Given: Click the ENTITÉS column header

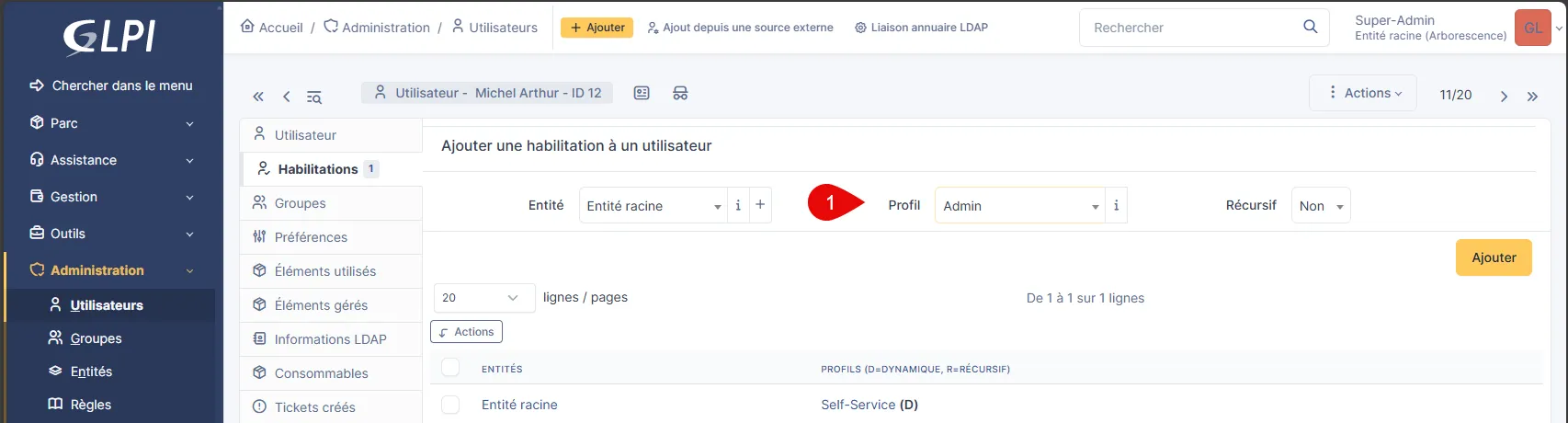Looking at the screenshot, I should click(502, 370).
